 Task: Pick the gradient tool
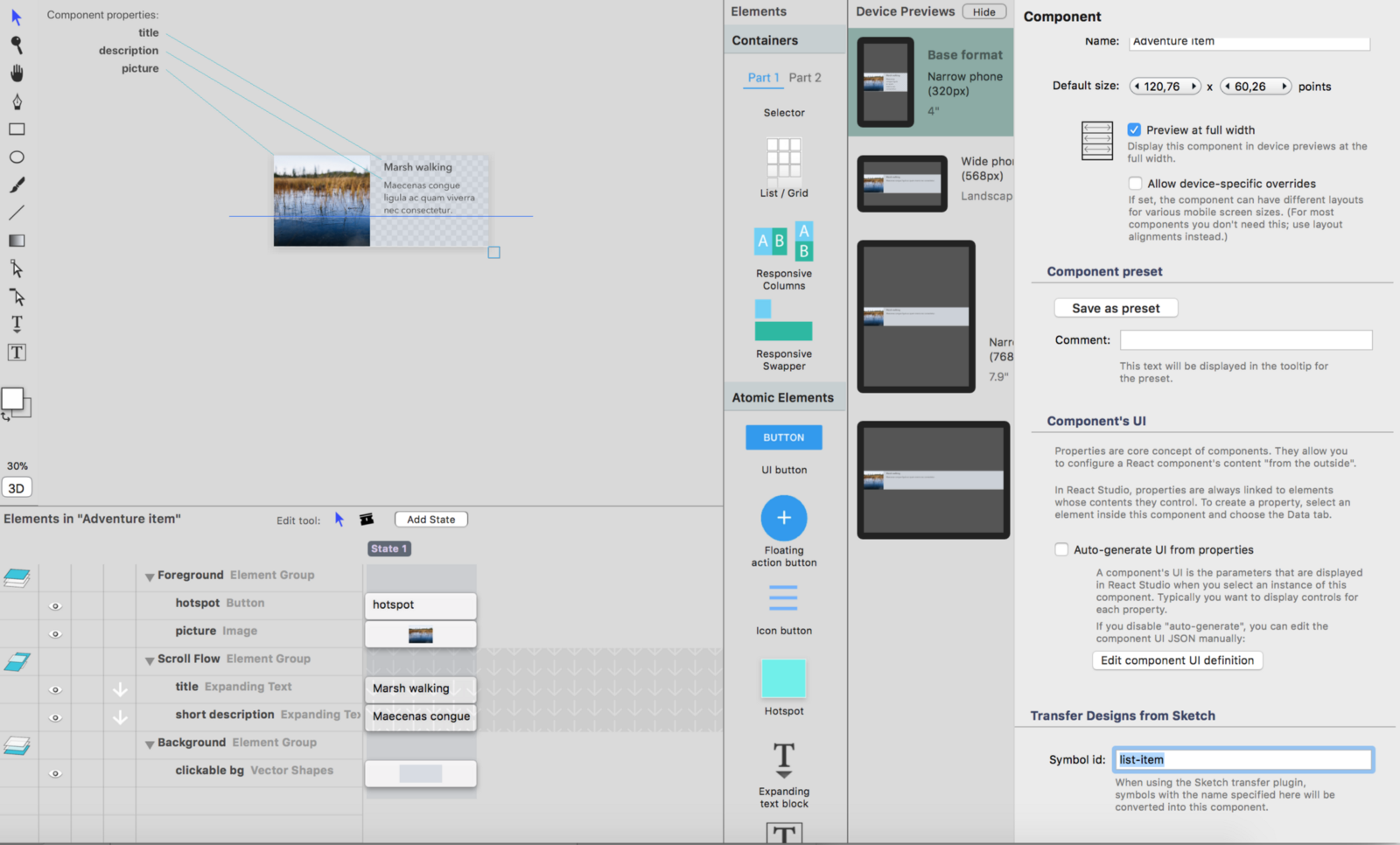(17, 241)
